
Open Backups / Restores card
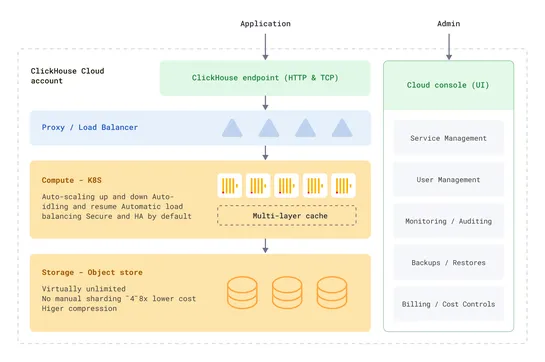448,263
